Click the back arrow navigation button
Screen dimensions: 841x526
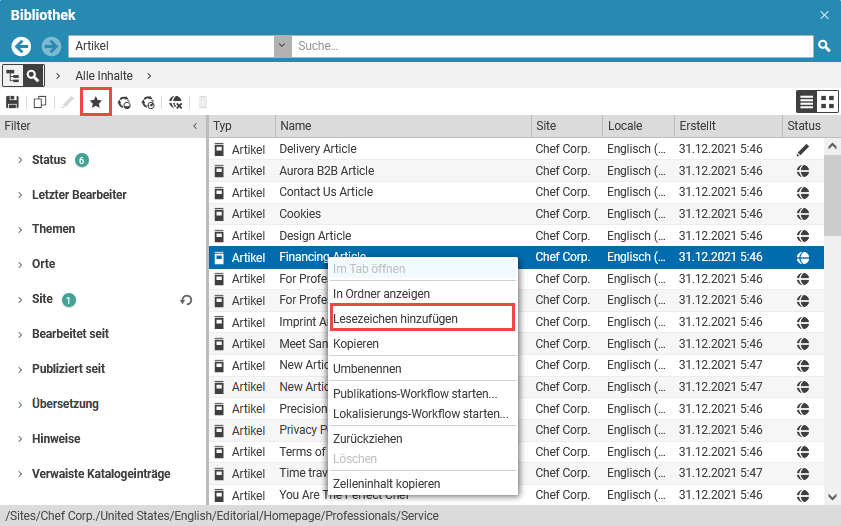(21, 46)
